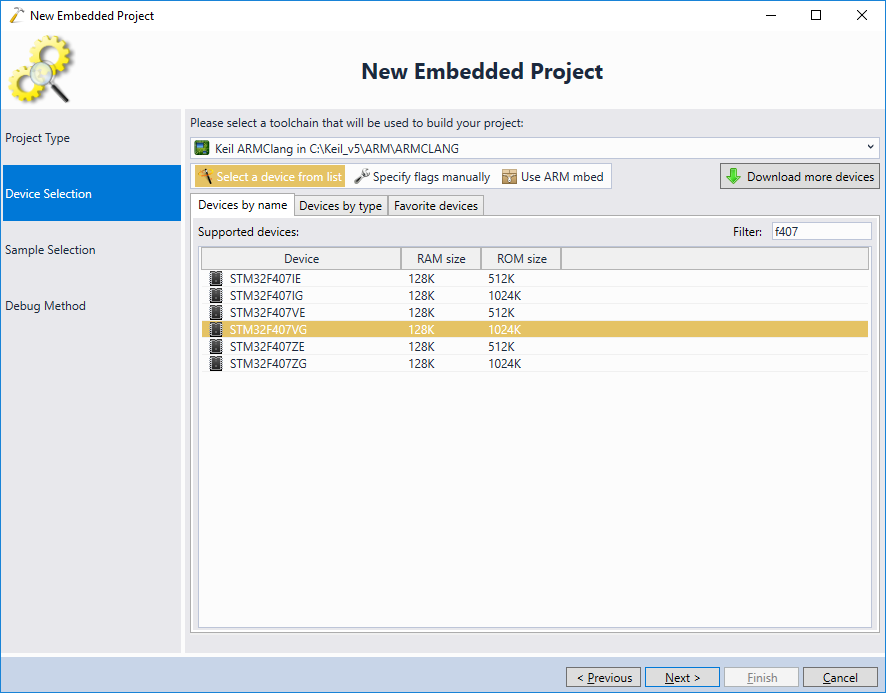This screenshot has width=886, height=693.
Task: Choose 'Select a device from list' mode
Action: click(270, 176)
